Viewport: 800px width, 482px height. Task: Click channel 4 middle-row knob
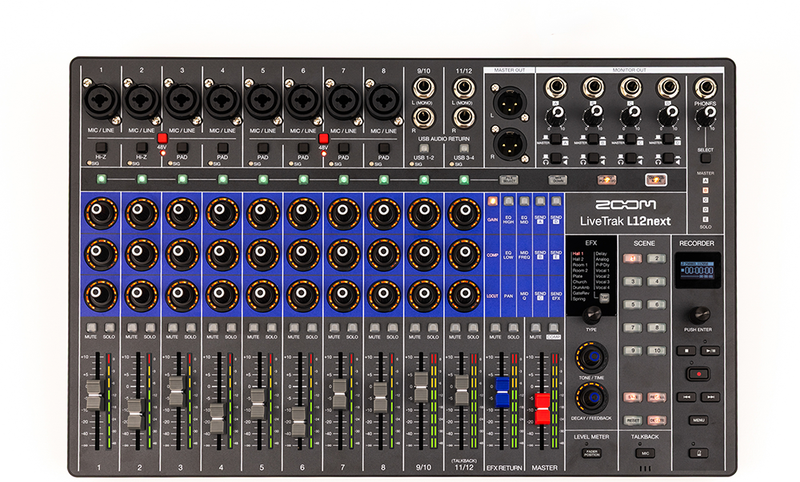(x=222, y=253)
